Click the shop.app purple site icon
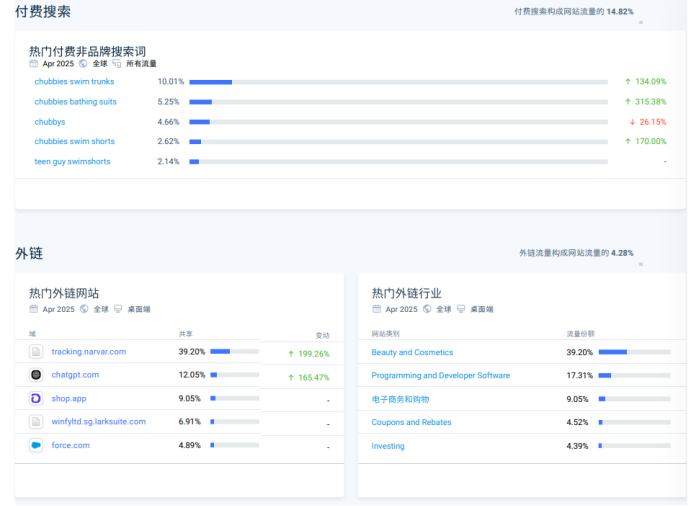Viewport: 692px width, 506px height. [x=36, y=398]
